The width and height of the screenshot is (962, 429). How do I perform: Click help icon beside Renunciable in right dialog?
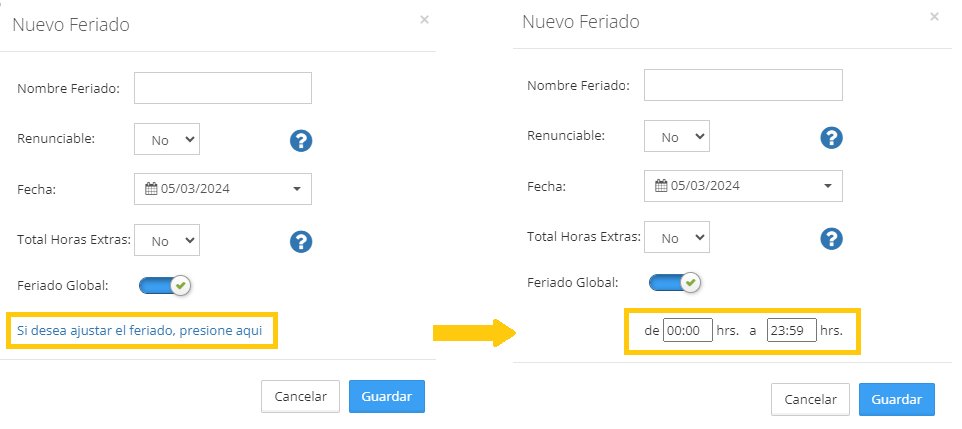point(831,138)
